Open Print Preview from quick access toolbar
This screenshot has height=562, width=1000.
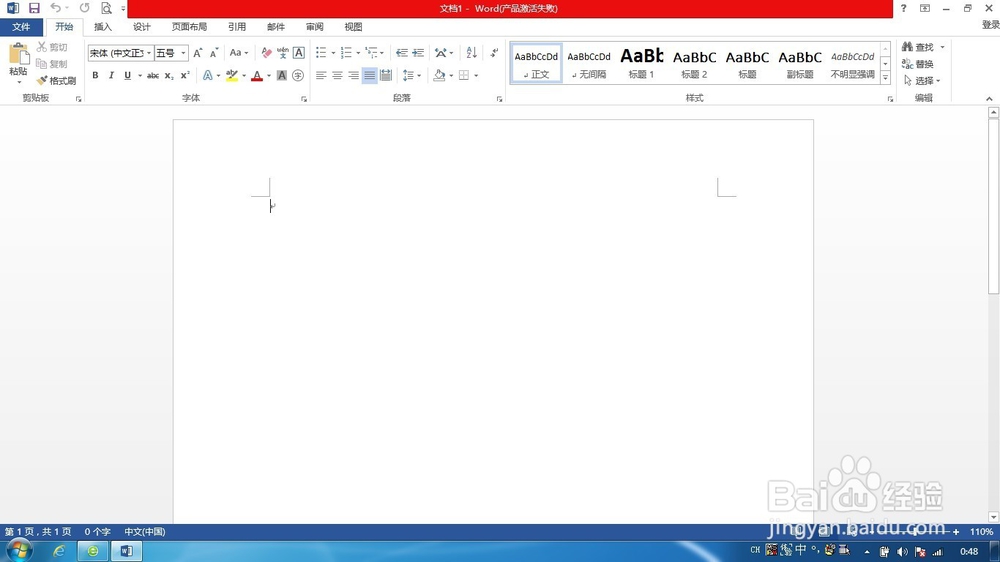pyautogui.click(x=106, y=8)
